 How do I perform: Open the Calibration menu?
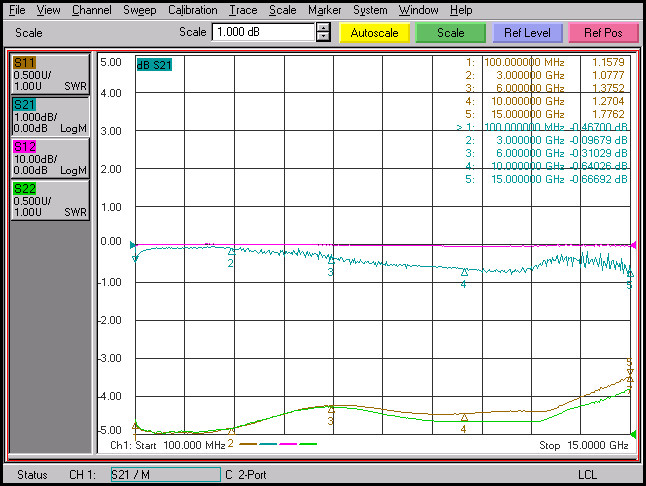(192, 9)
